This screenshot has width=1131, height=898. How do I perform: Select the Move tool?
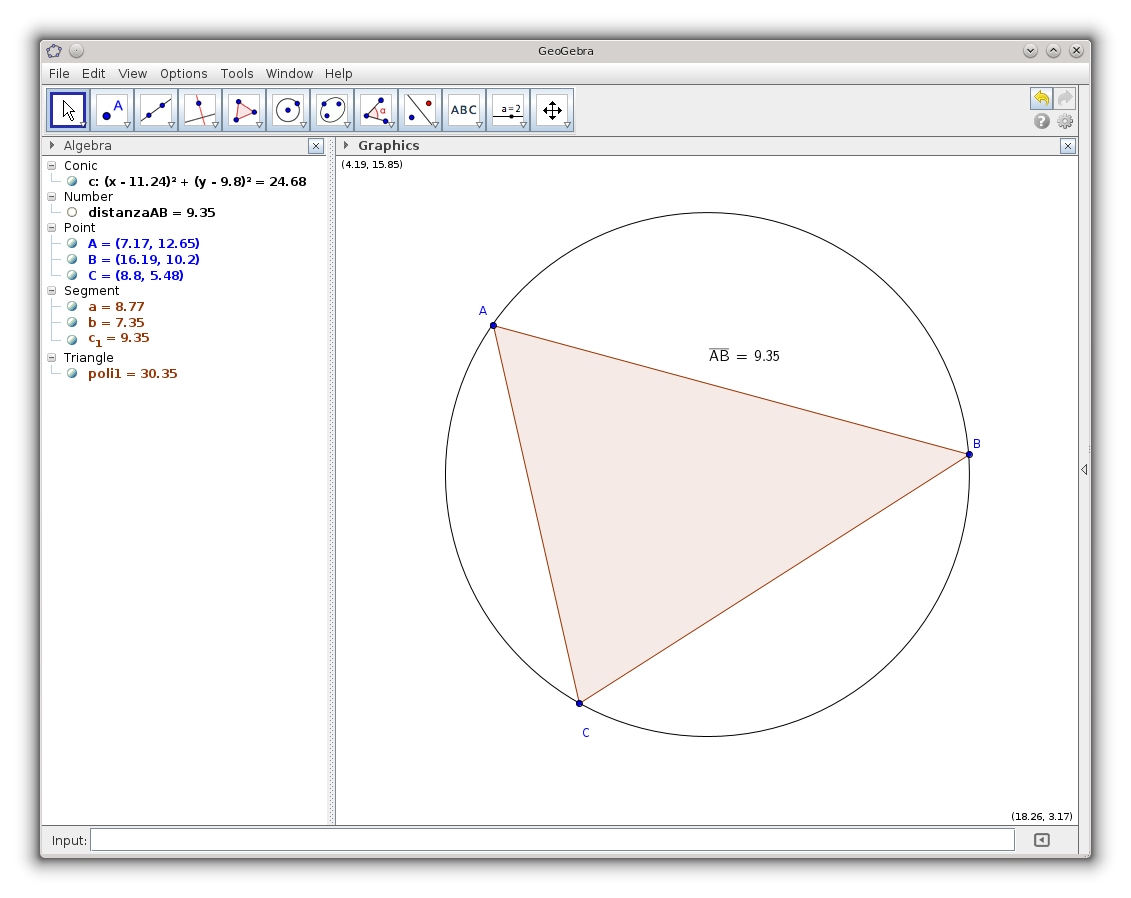tap(67, 109)
